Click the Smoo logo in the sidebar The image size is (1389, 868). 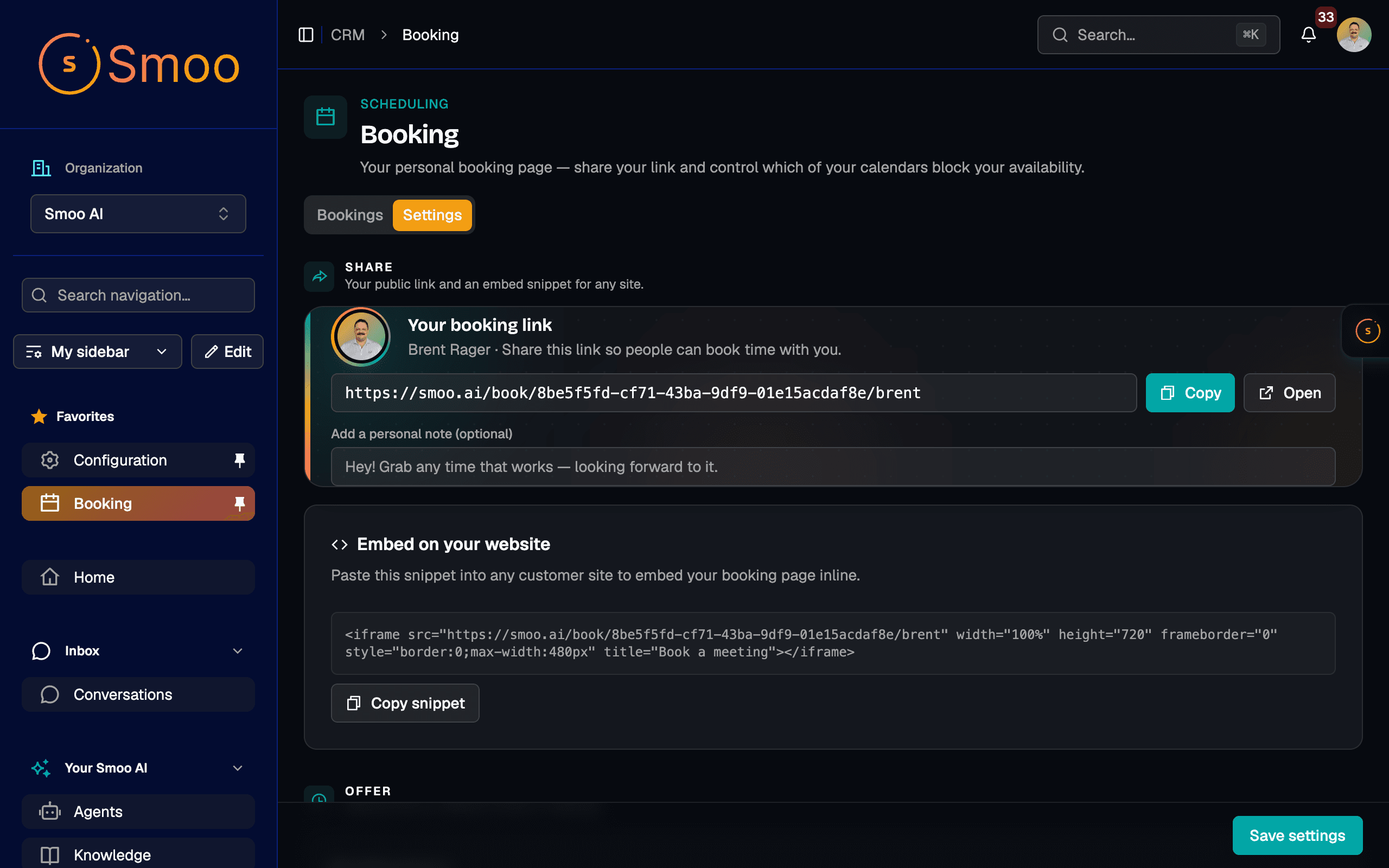click(x=138, y=63)
